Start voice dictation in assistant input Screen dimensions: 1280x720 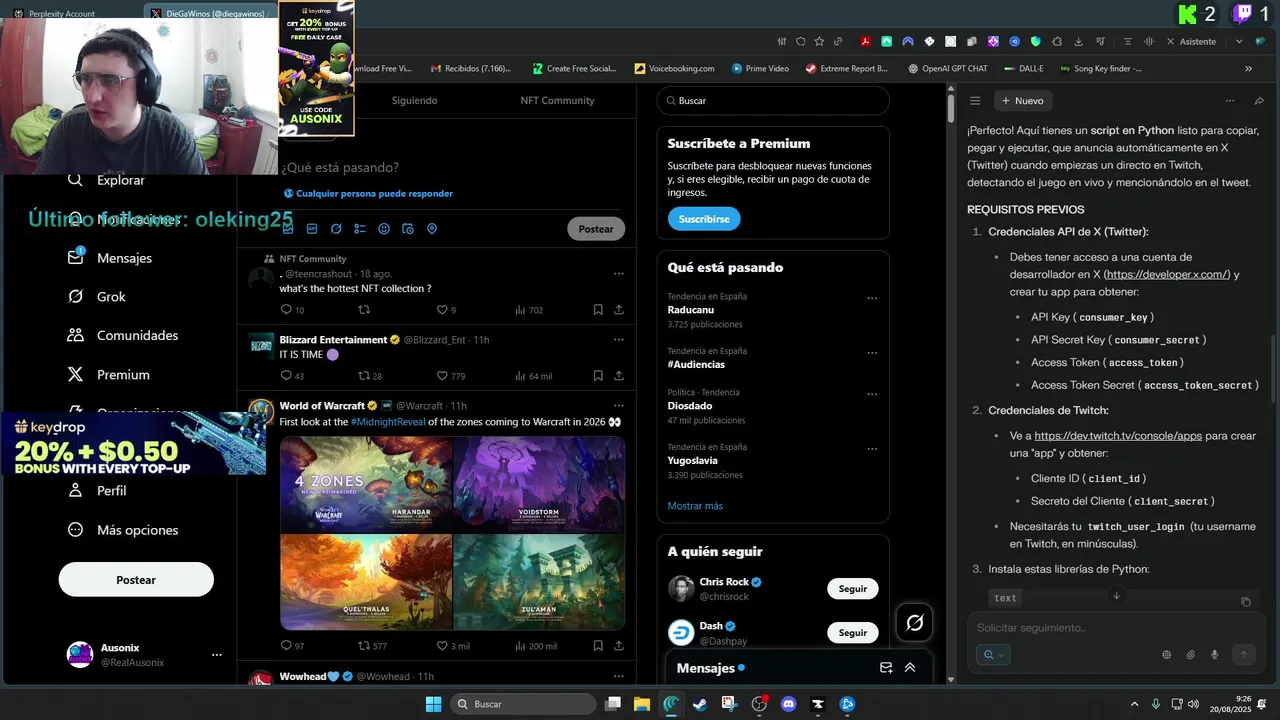pyautogui.click(x=1215, y=655)
